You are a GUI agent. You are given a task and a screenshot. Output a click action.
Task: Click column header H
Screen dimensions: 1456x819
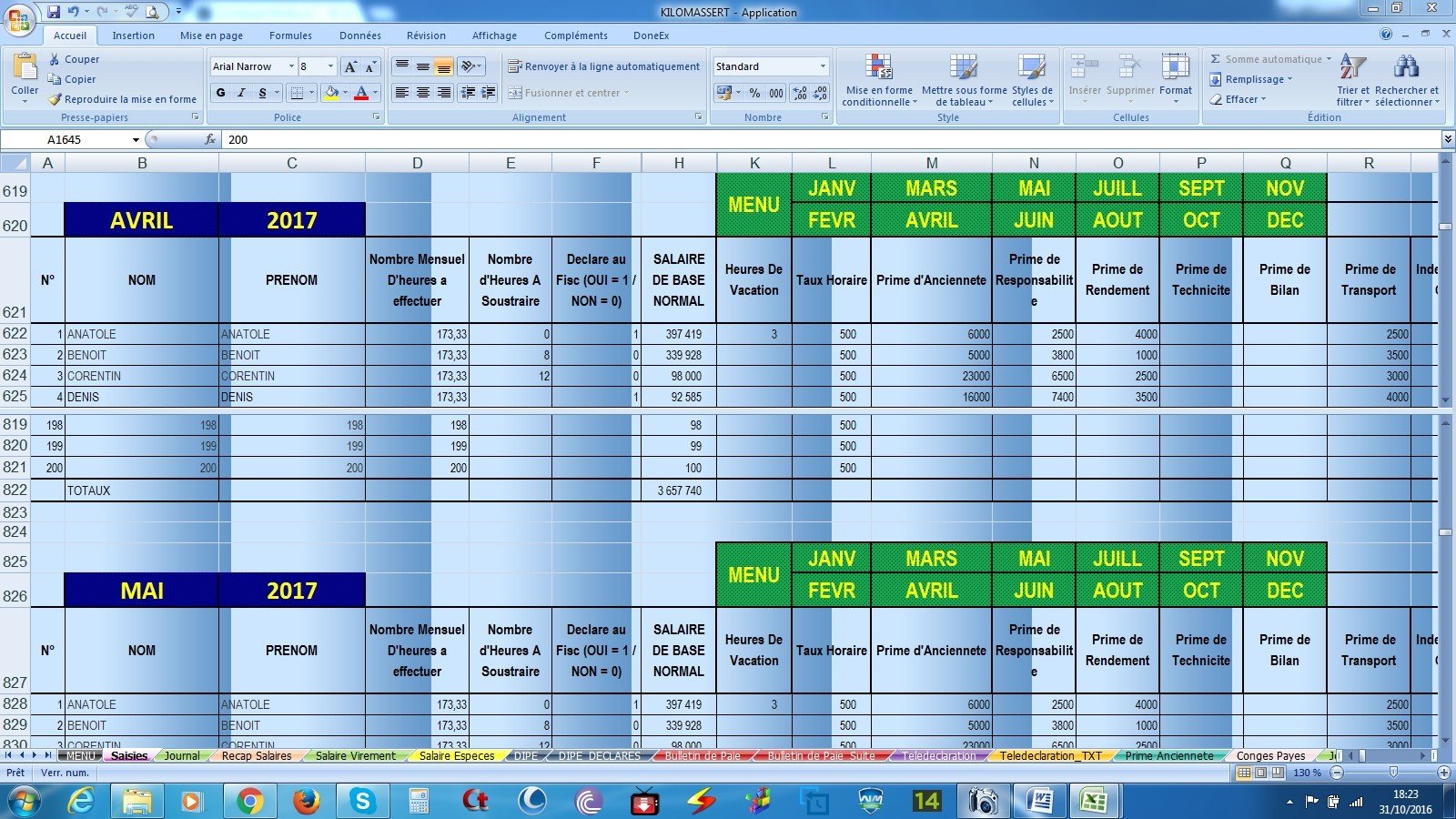tap(679, 163)
